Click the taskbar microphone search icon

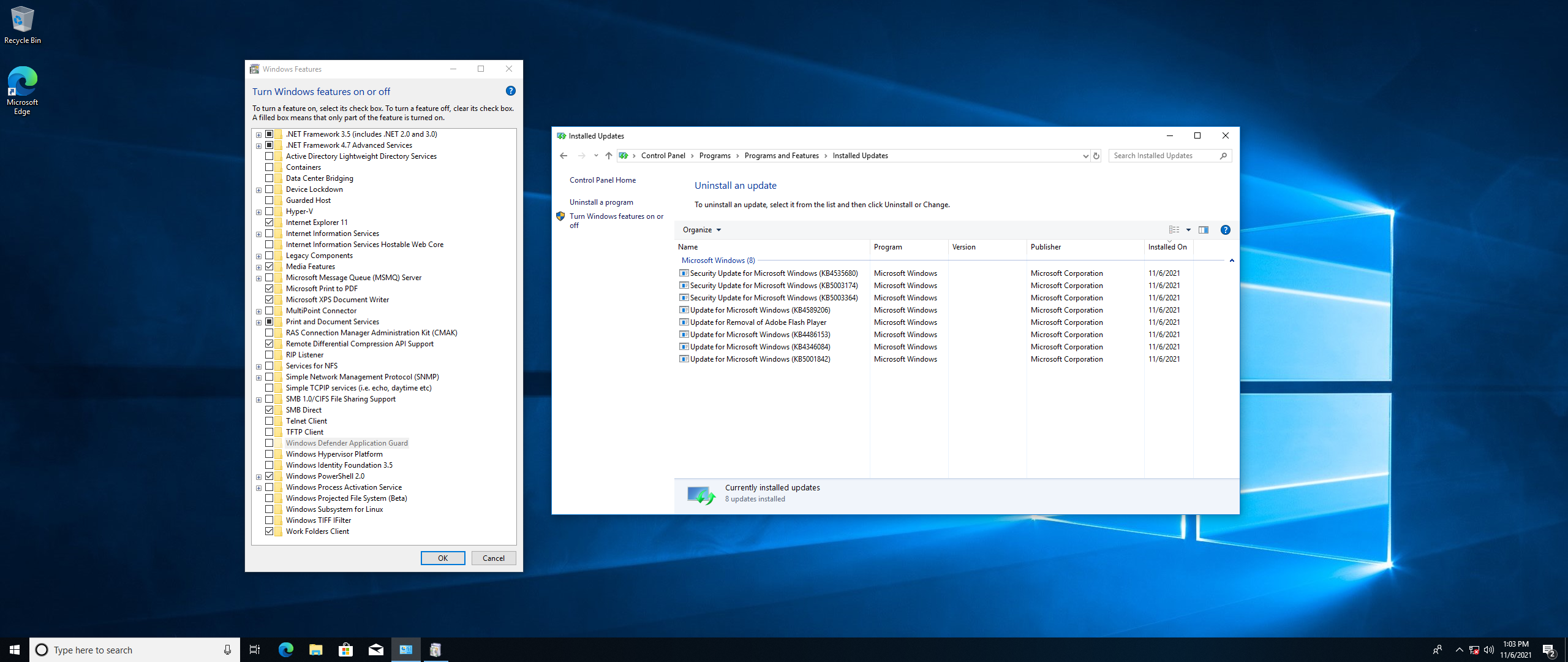(x=227, y=650)
